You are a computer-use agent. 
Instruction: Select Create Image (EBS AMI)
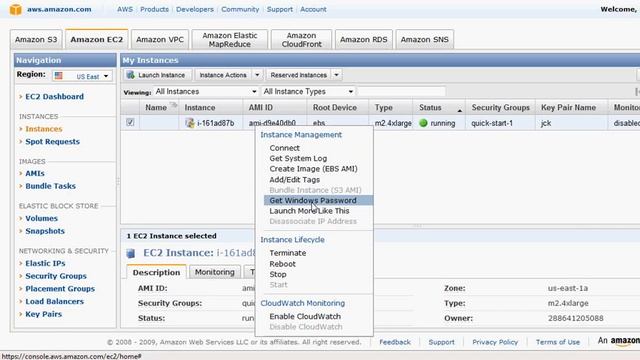(313, 169)
